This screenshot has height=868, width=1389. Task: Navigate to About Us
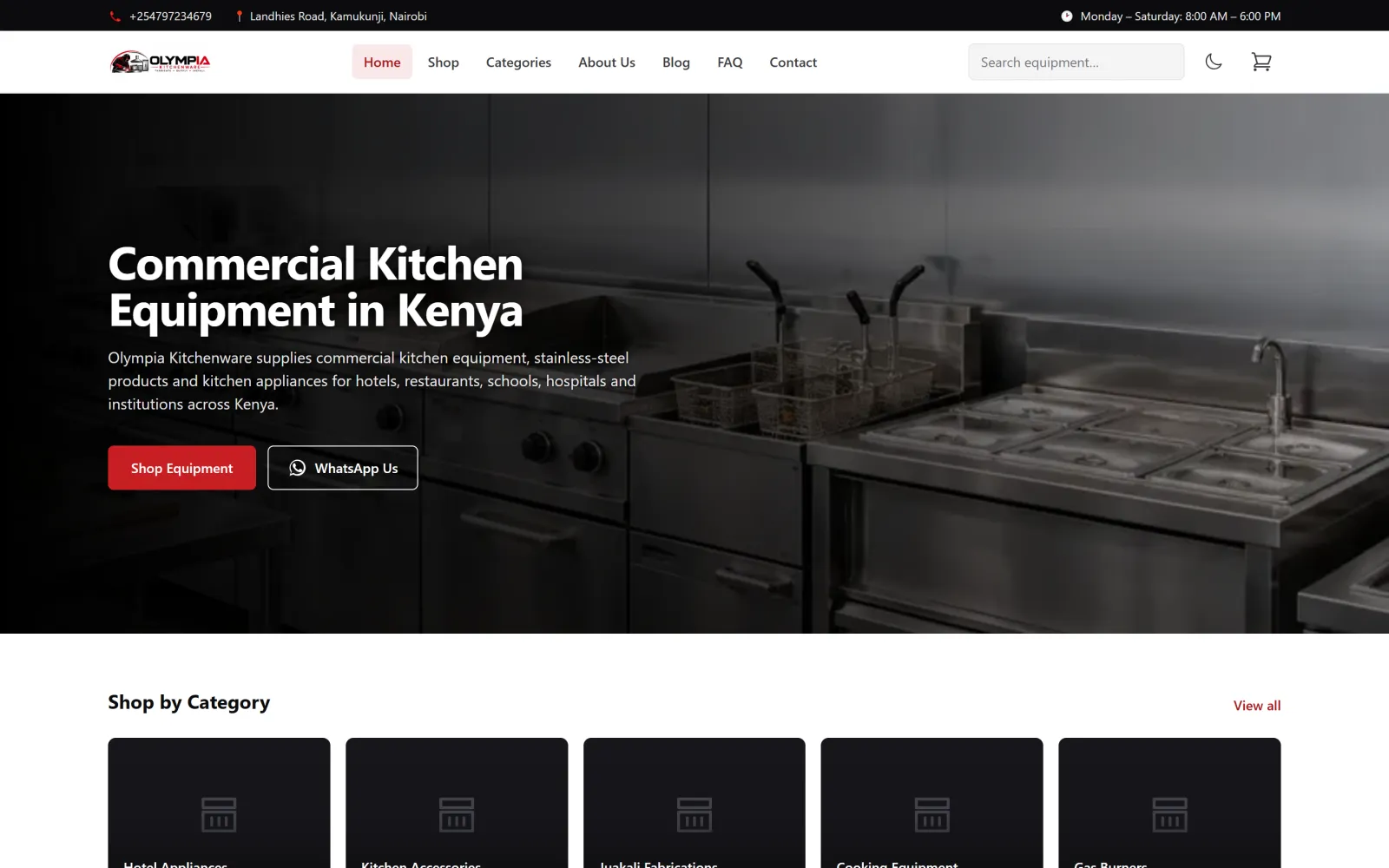pyautogui.click(x=607, y=62)
